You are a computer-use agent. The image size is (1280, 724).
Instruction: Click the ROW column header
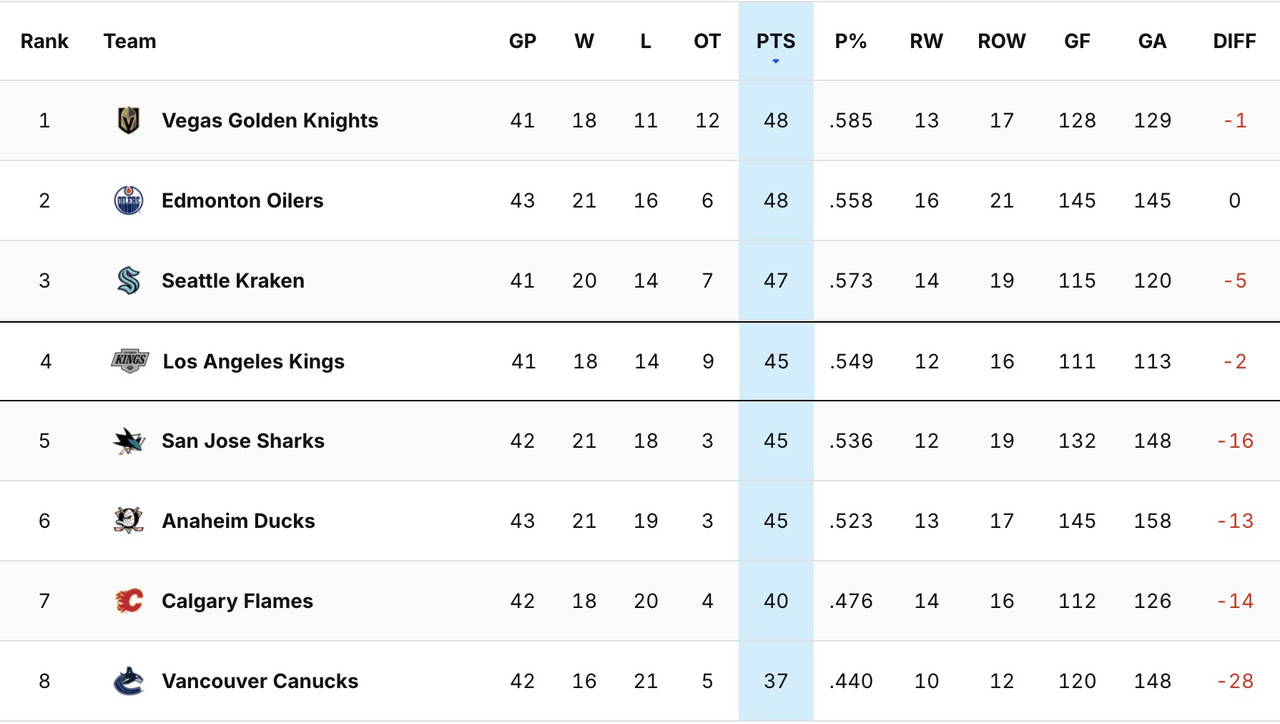point(1001,41)
